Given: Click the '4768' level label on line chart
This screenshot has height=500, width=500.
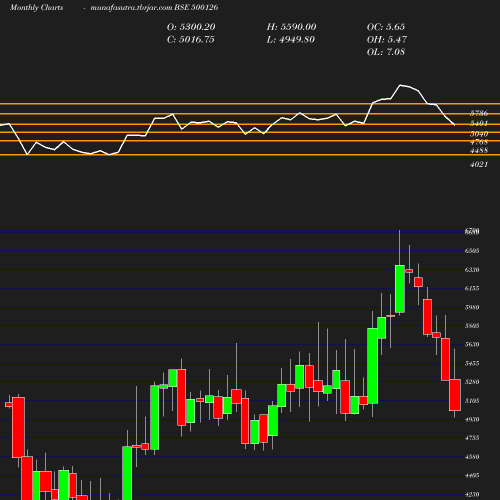Looking at the screenshot, I should tap(479, 142).
